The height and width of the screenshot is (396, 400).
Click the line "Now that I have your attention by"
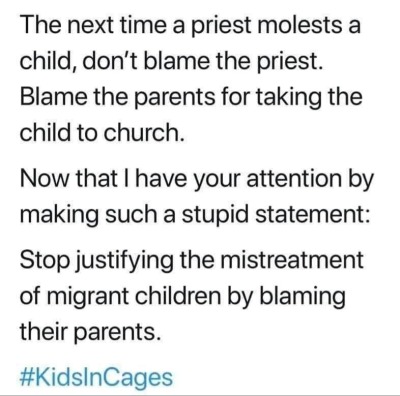point(197,180)
